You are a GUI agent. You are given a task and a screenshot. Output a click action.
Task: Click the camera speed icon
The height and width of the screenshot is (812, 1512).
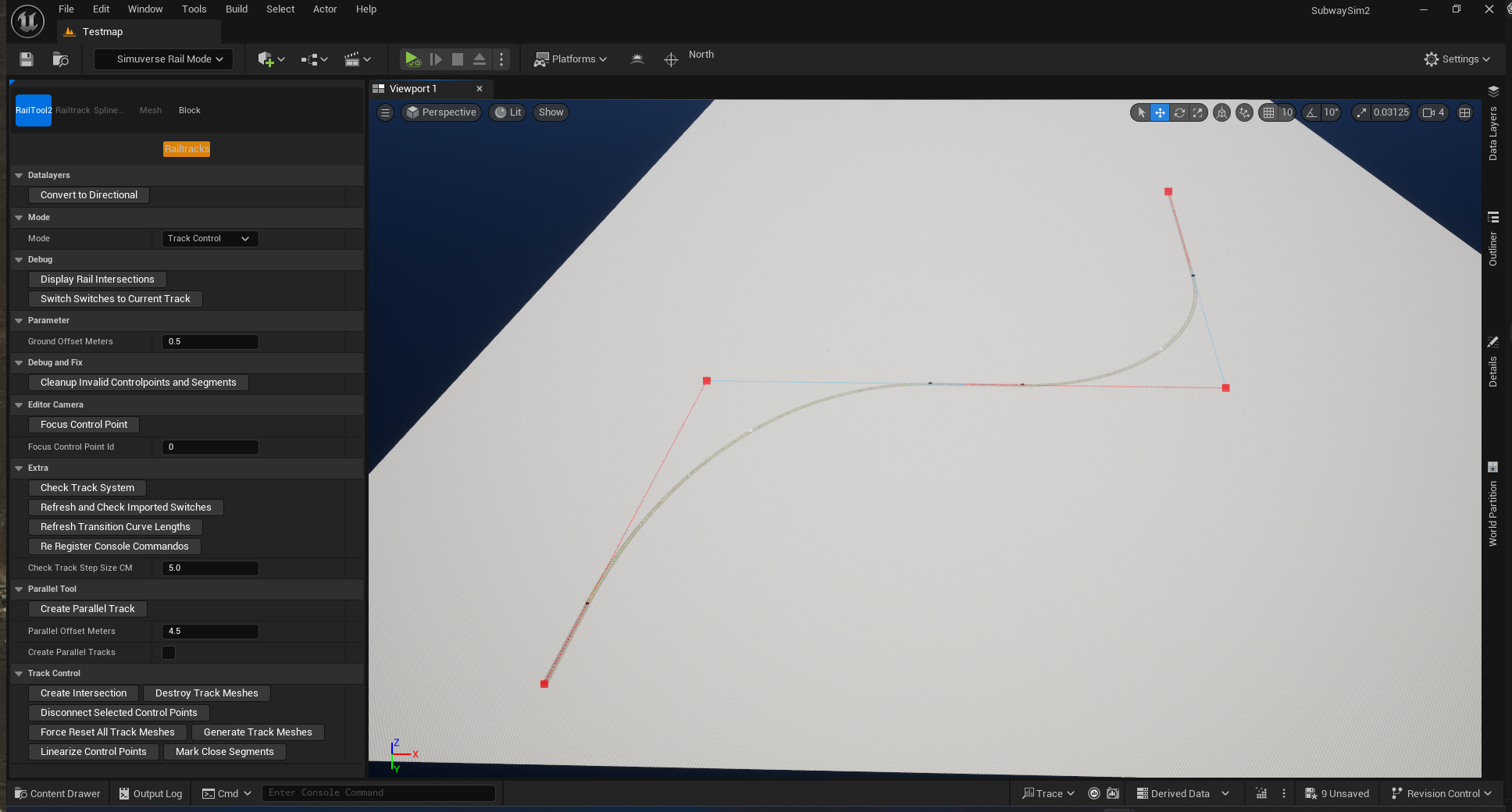click(1428, 112)
